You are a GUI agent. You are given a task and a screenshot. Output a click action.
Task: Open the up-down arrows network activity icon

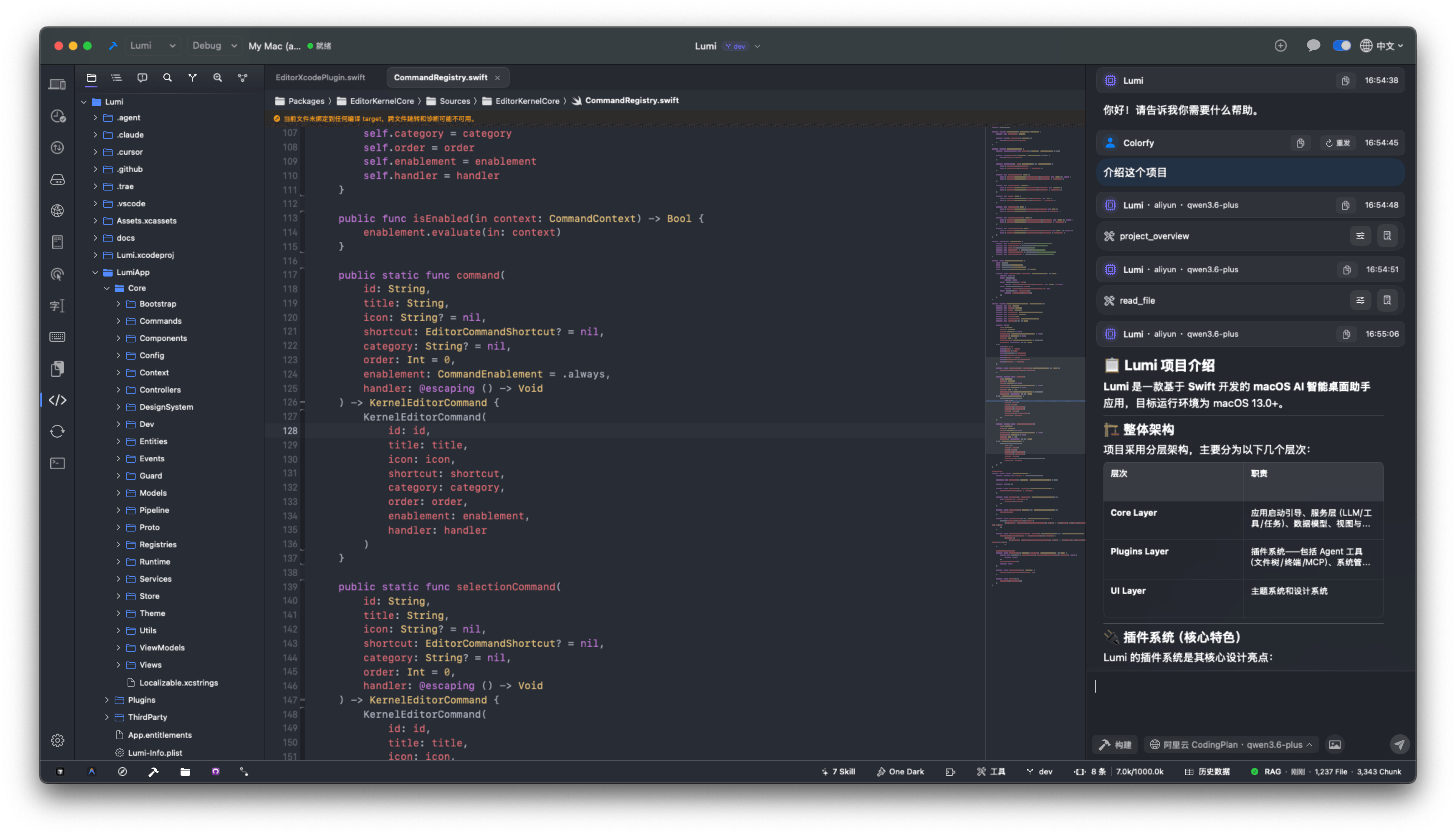pyautogui.click(x=57, y=148)
